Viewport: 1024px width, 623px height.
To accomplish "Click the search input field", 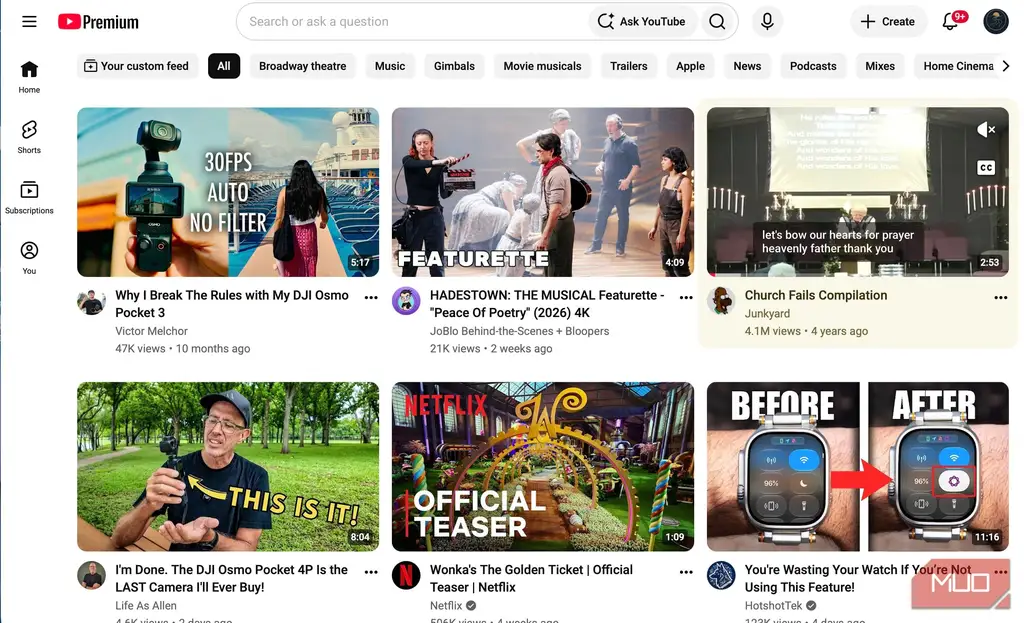I will (415, 22).
